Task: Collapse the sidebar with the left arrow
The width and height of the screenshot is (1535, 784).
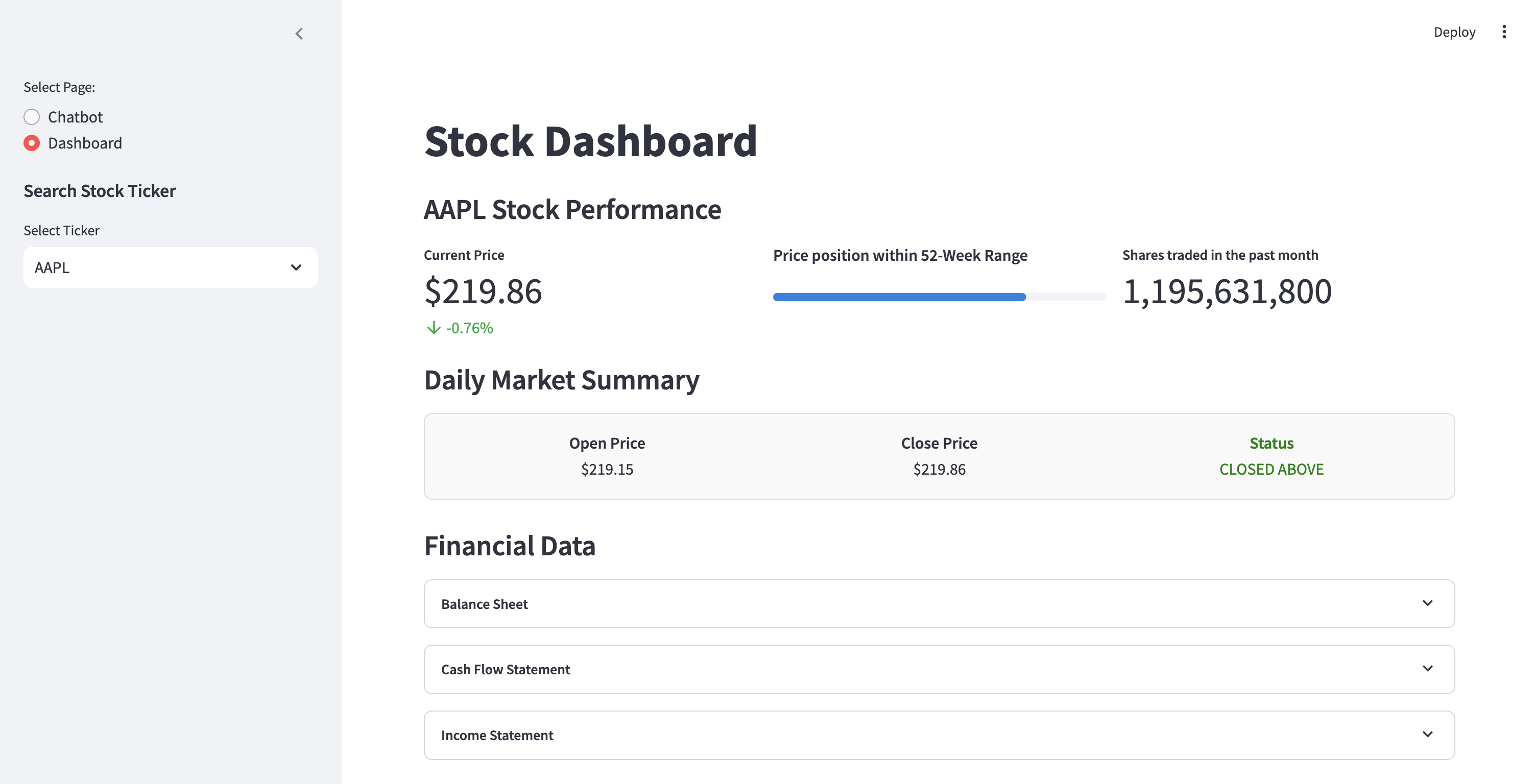Action: click(299, 34)
